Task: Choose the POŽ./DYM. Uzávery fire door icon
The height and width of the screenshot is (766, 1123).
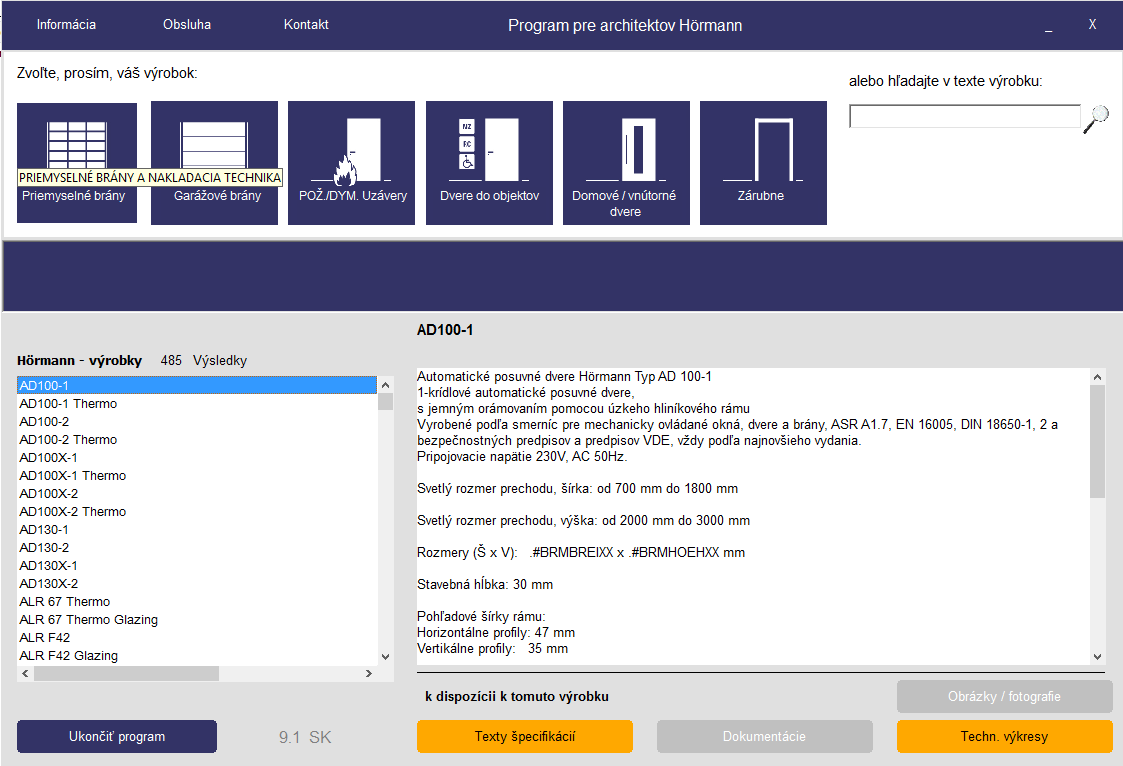Action: [x=351, y=162]
